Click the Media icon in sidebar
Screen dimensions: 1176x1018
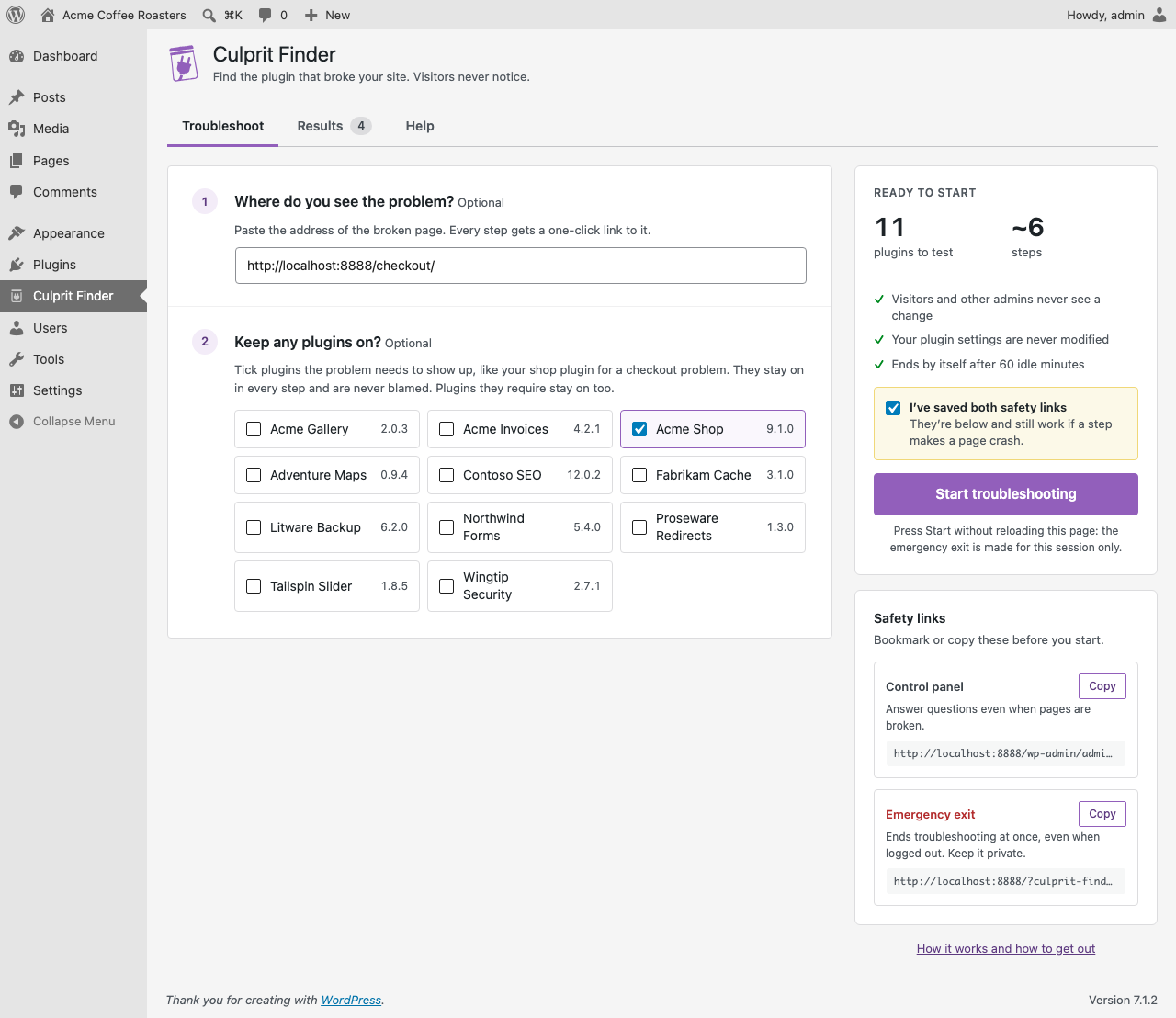[17, 129]
